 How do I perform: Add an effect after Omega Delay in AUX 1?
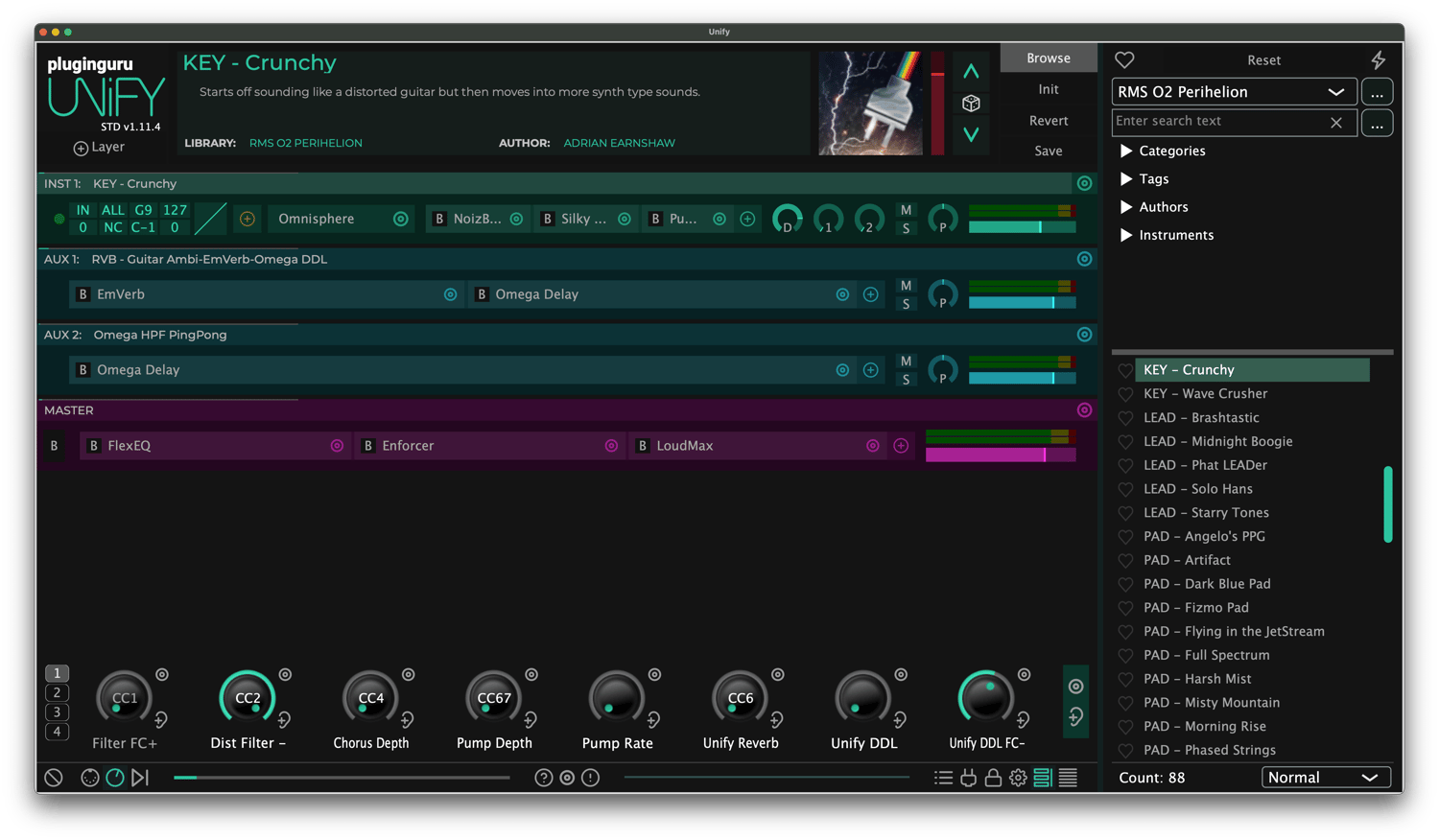click(870, 294)
